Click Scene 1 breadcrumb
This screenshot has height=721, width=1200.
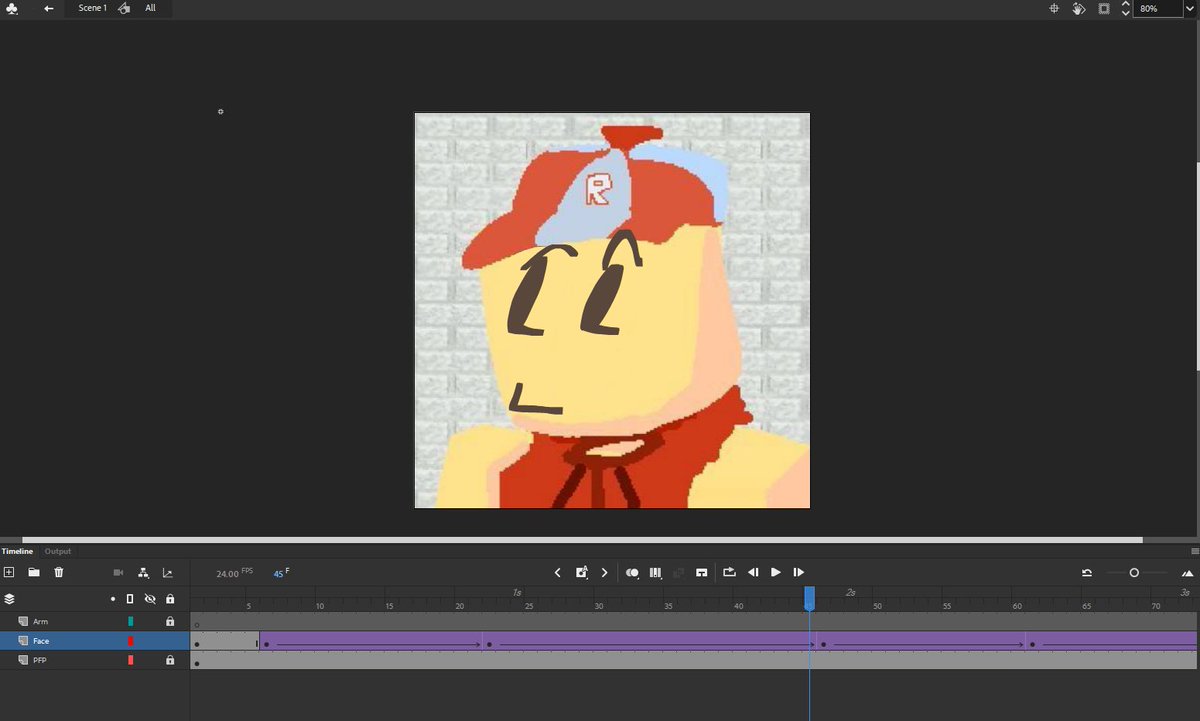tap(92, 8)
